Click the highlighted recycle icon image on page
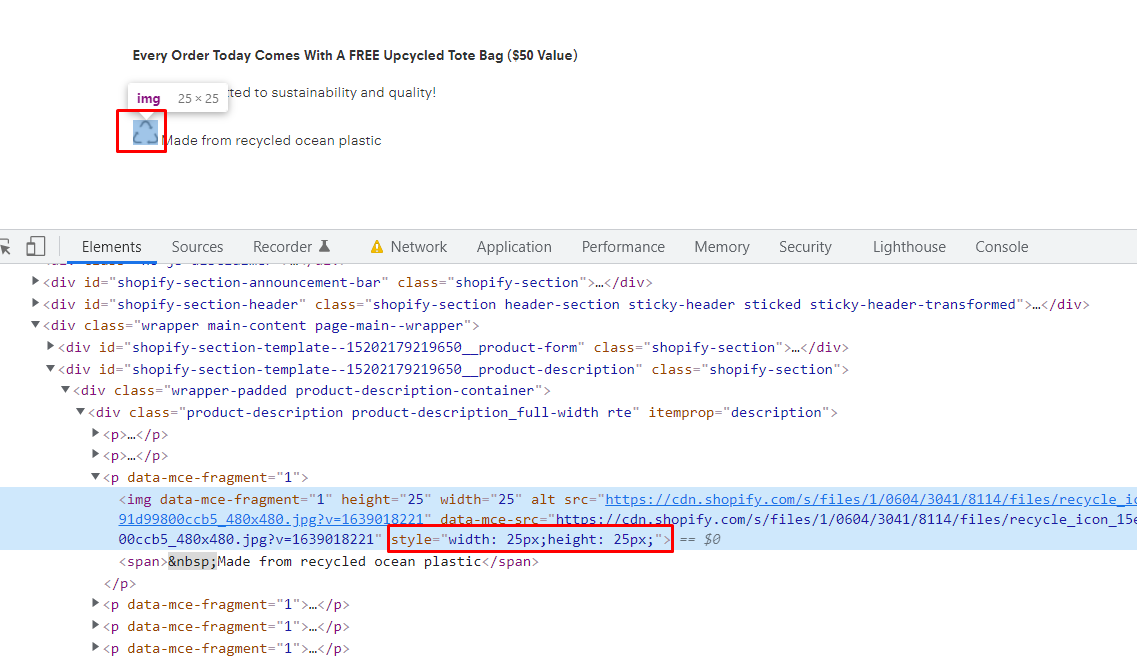 pos(145,132)
